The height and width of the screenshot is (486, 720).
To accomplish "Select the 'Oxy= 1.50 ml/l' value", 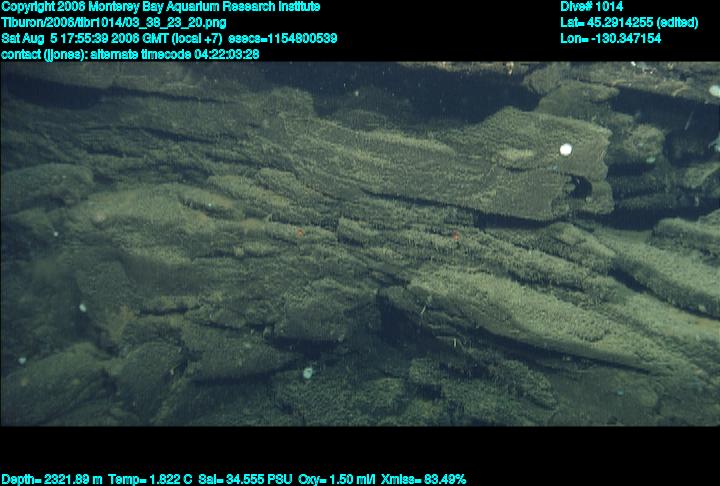I will coord(337,480).
